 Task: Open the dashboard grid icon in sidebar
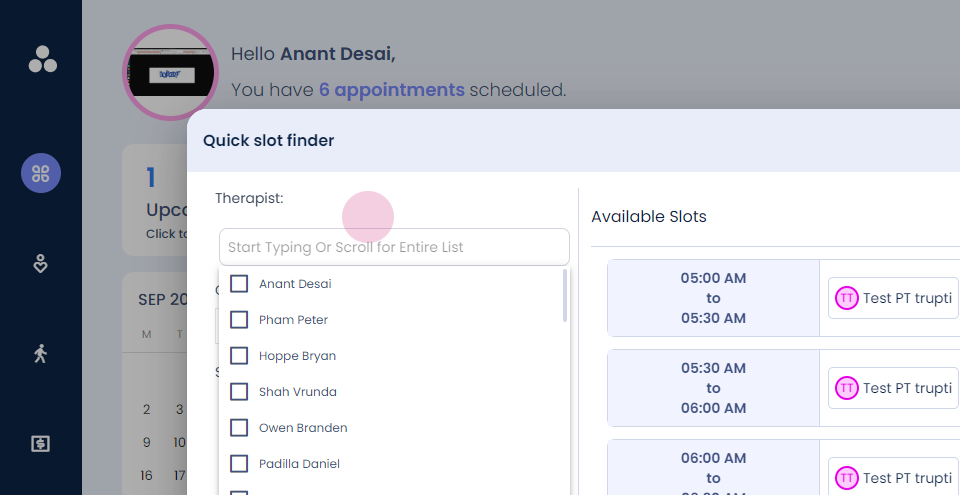[41, 173]
